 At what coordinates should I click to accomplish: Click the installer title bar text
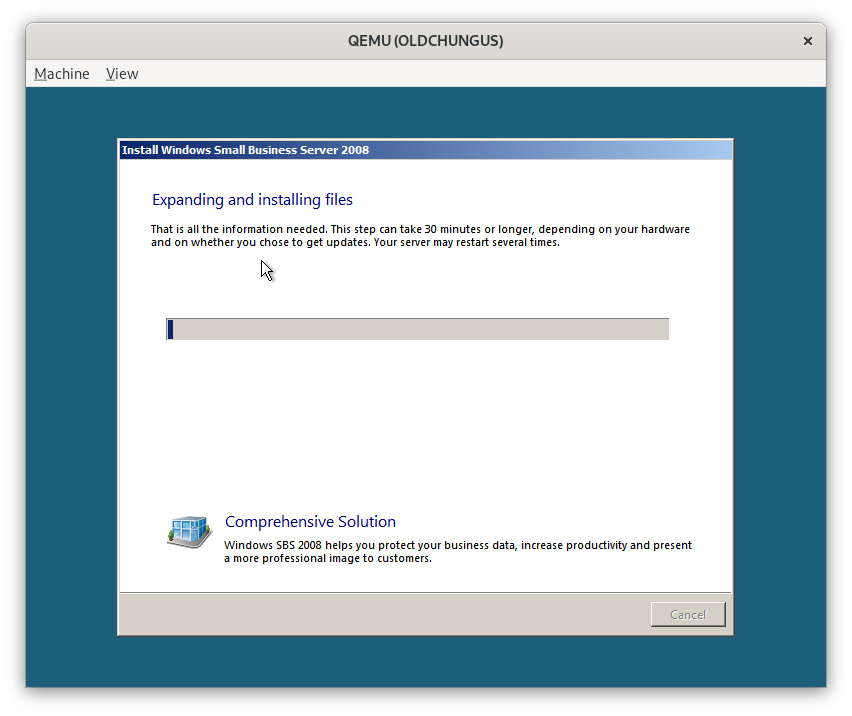(245, 150)
